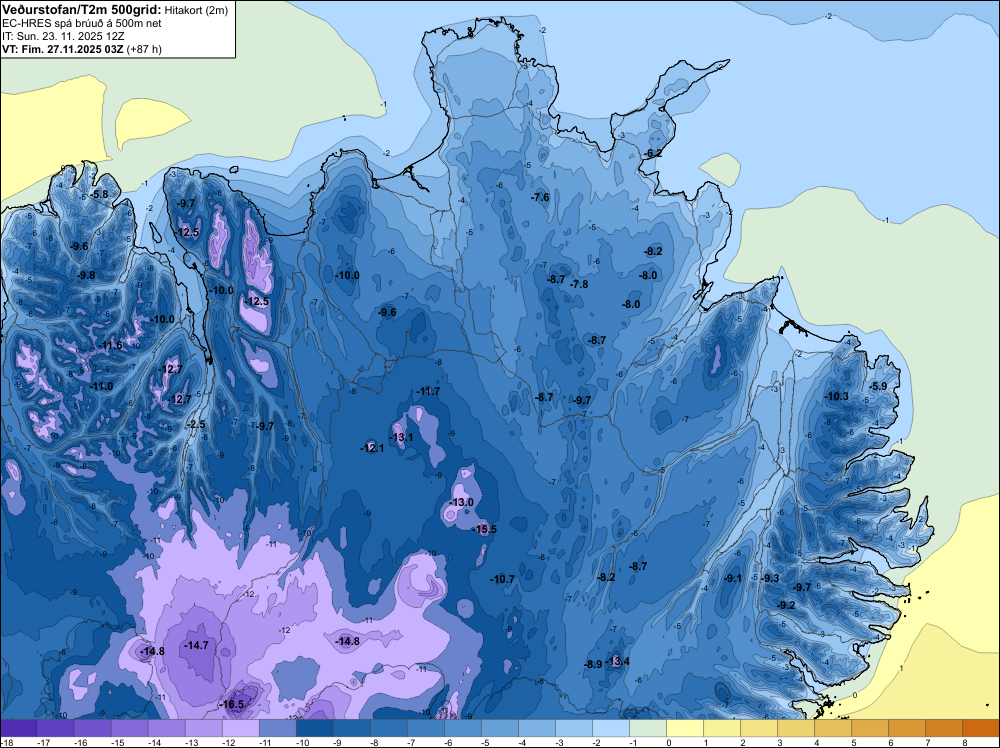Click the -11.6 temperature label
Image resolution: width=1000 pixels, height=748 pixels.
click(x=110, y=346)
